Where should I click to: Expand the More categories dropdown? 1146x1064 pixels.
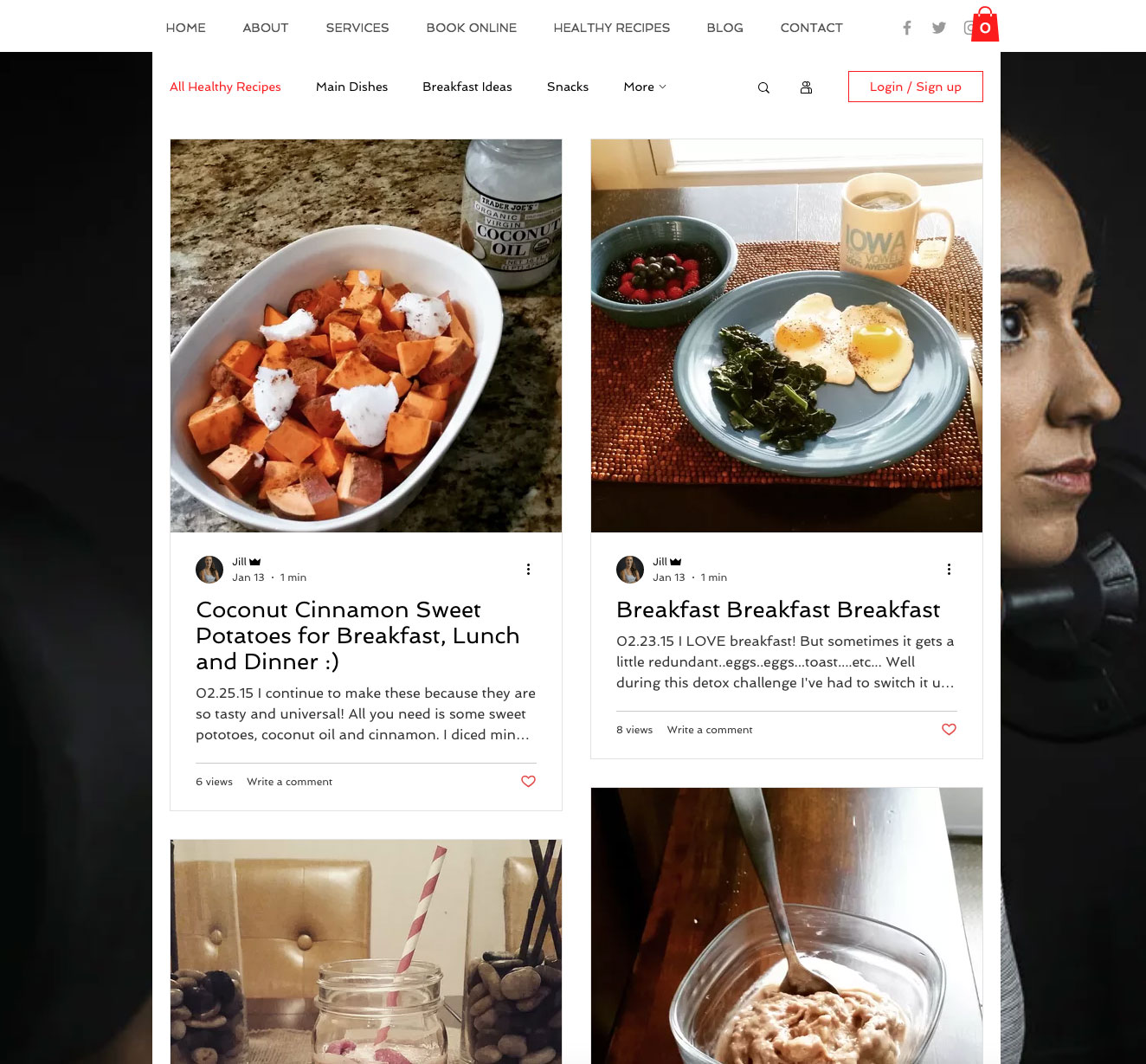[645, 87]
